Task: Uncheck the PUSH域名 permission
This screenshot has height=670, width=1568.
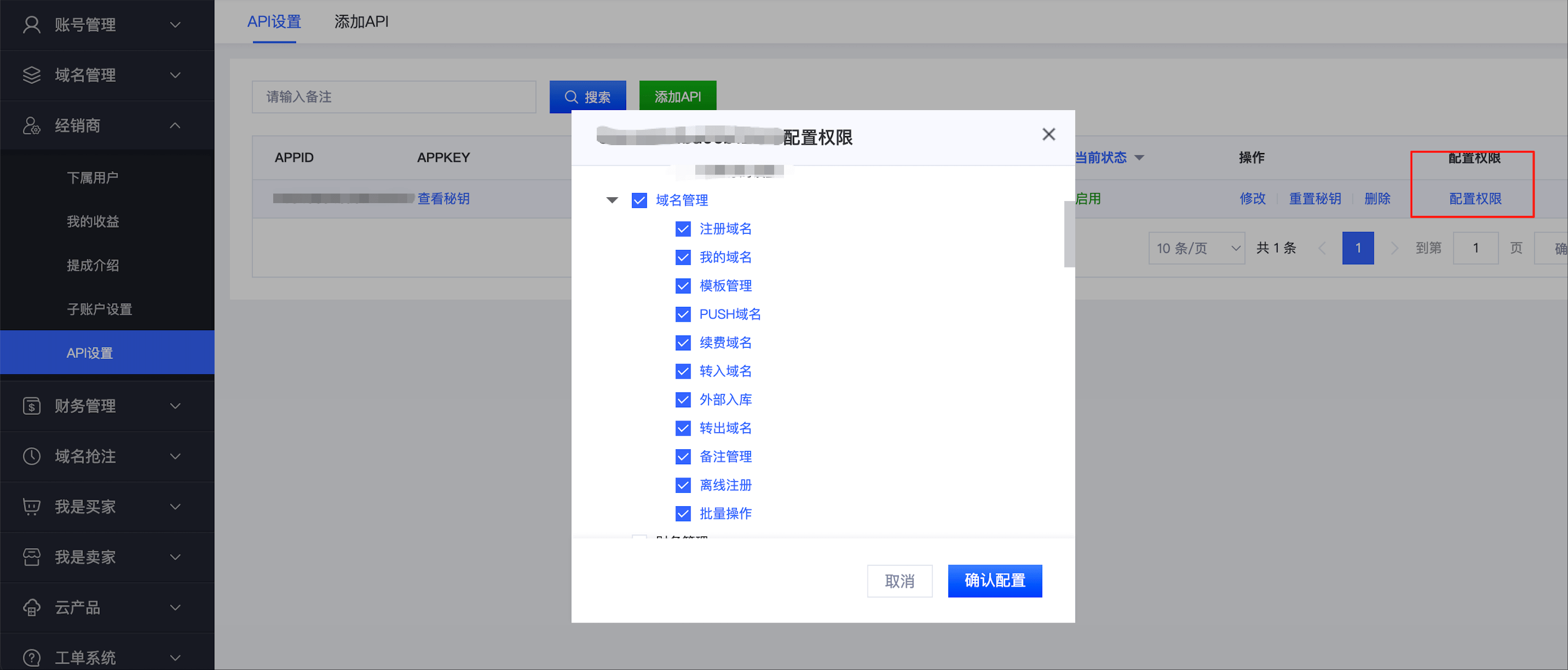Action: [683, 314]
